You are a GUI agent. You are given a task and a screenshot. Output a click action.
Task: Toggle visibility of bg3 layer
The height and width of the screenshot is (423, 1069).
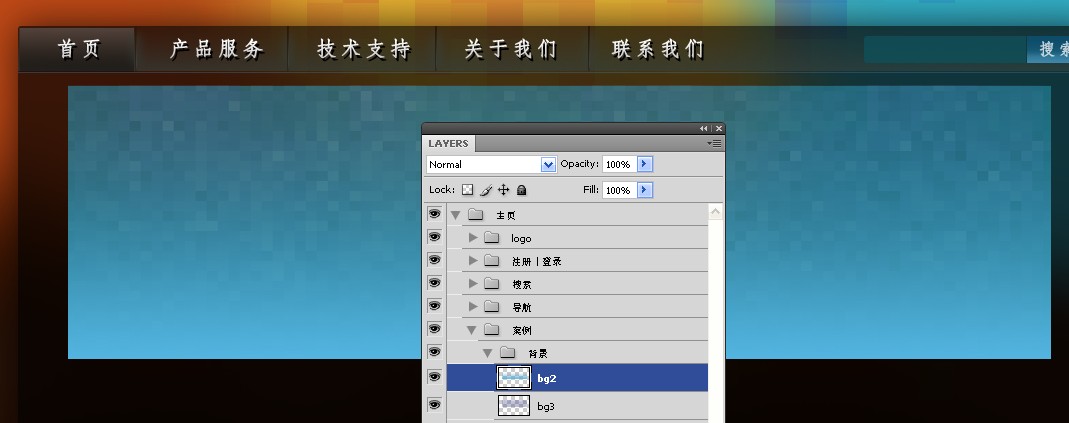pos(434,405)
